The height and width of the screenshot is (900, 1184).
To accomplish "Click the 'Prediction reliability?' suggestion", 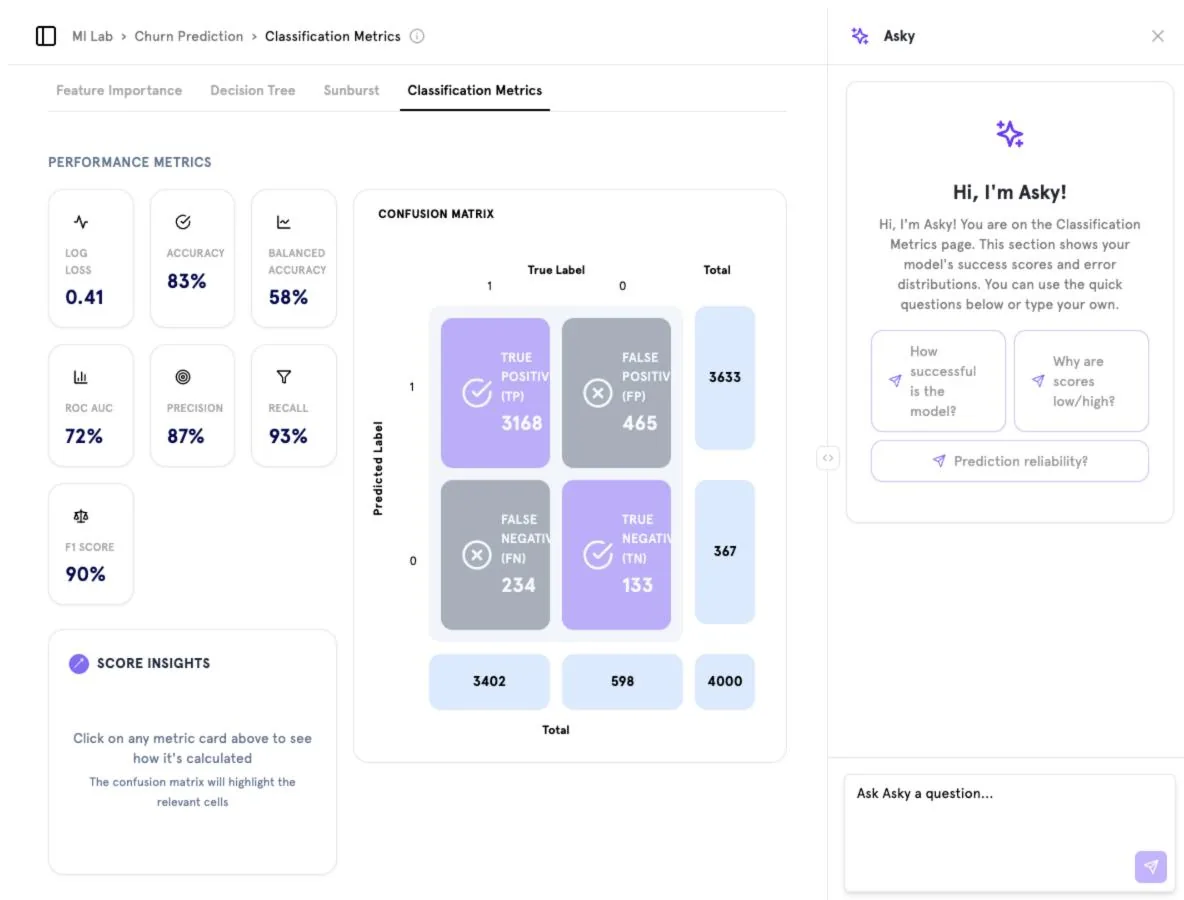I will 1010,461.
